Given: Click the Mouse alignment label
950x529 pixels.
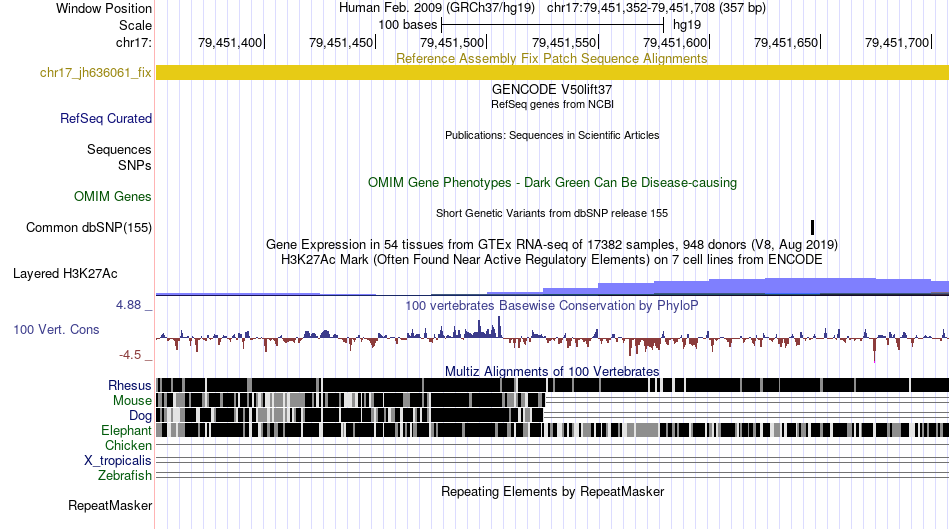Looking at the screenshot, I should point(131,401).
